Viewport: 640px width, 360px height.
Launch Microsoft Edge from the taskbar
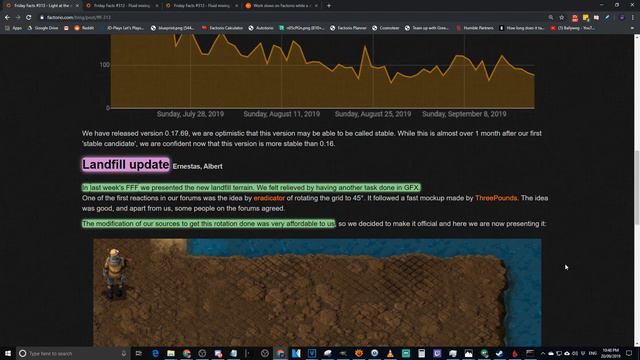(x=155, y=353)
